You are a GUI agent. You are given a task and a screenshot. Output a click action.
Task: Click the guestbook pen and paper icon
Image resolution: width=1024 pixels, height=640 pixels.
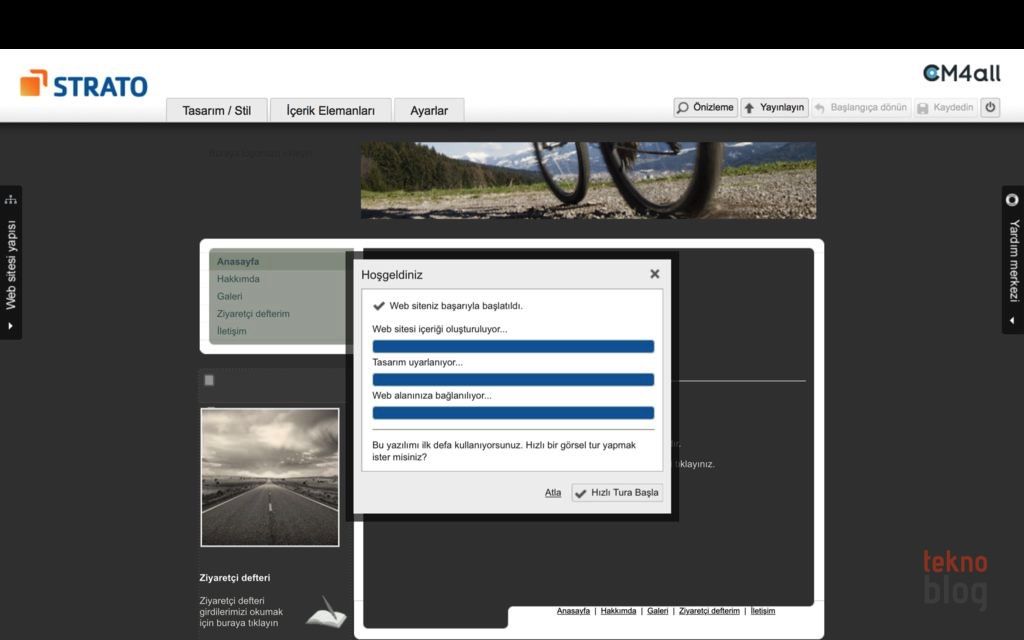click(x=326, y=610)
